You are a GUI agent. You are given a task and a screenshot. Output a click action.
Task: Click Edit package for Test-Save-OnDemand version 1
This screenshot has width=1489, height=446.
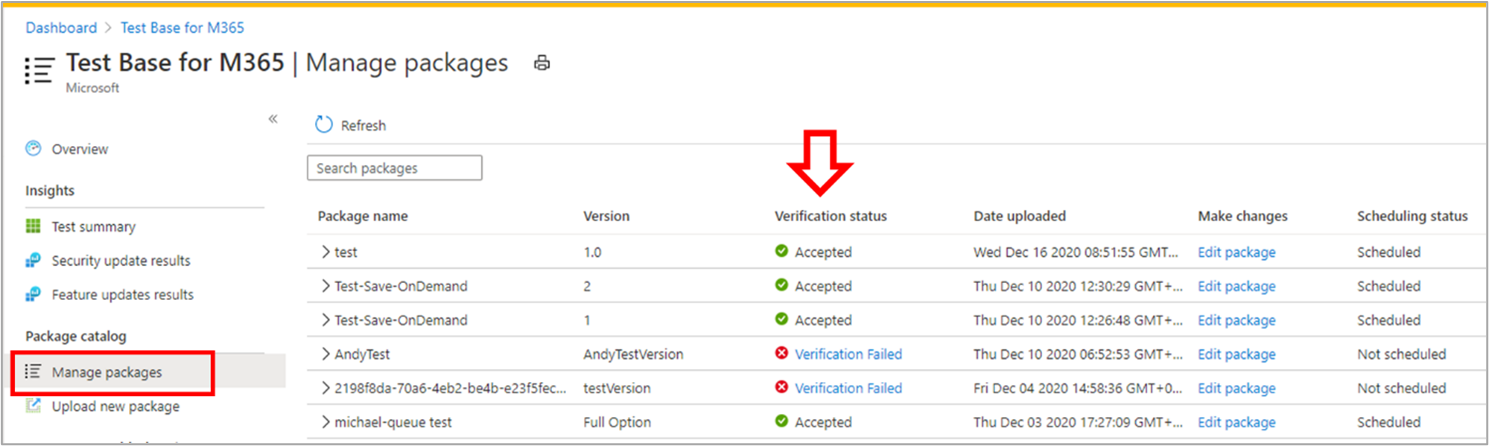click(x=1237, y=320)
